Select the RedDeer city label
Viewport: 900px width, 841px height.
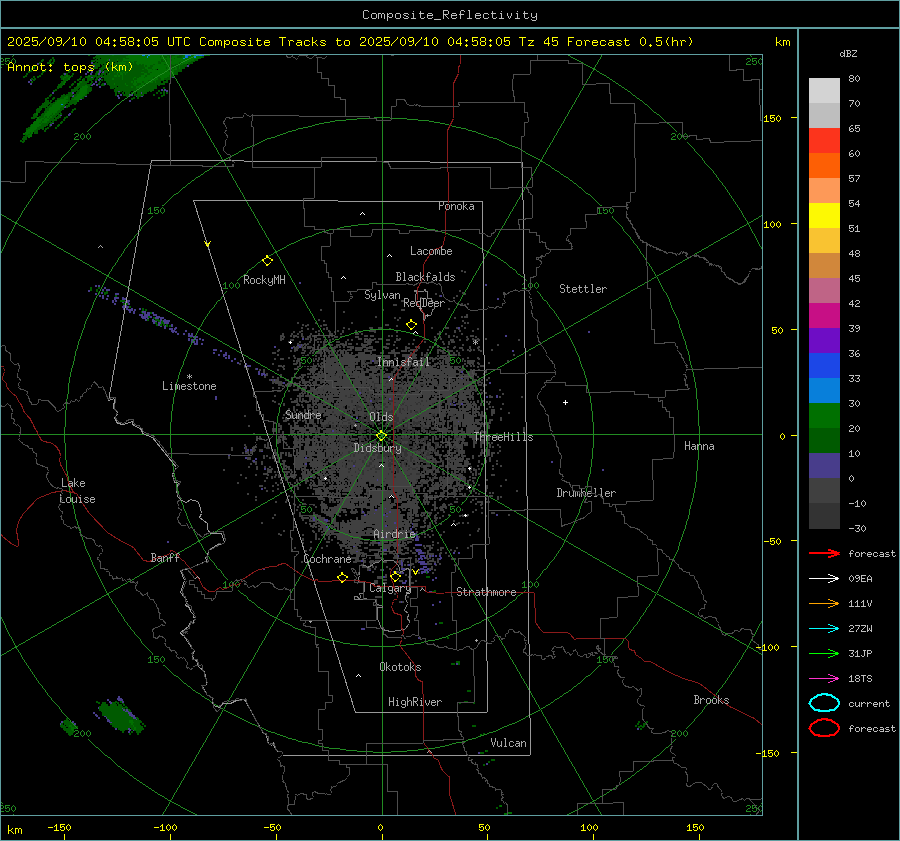click(424, 303)
